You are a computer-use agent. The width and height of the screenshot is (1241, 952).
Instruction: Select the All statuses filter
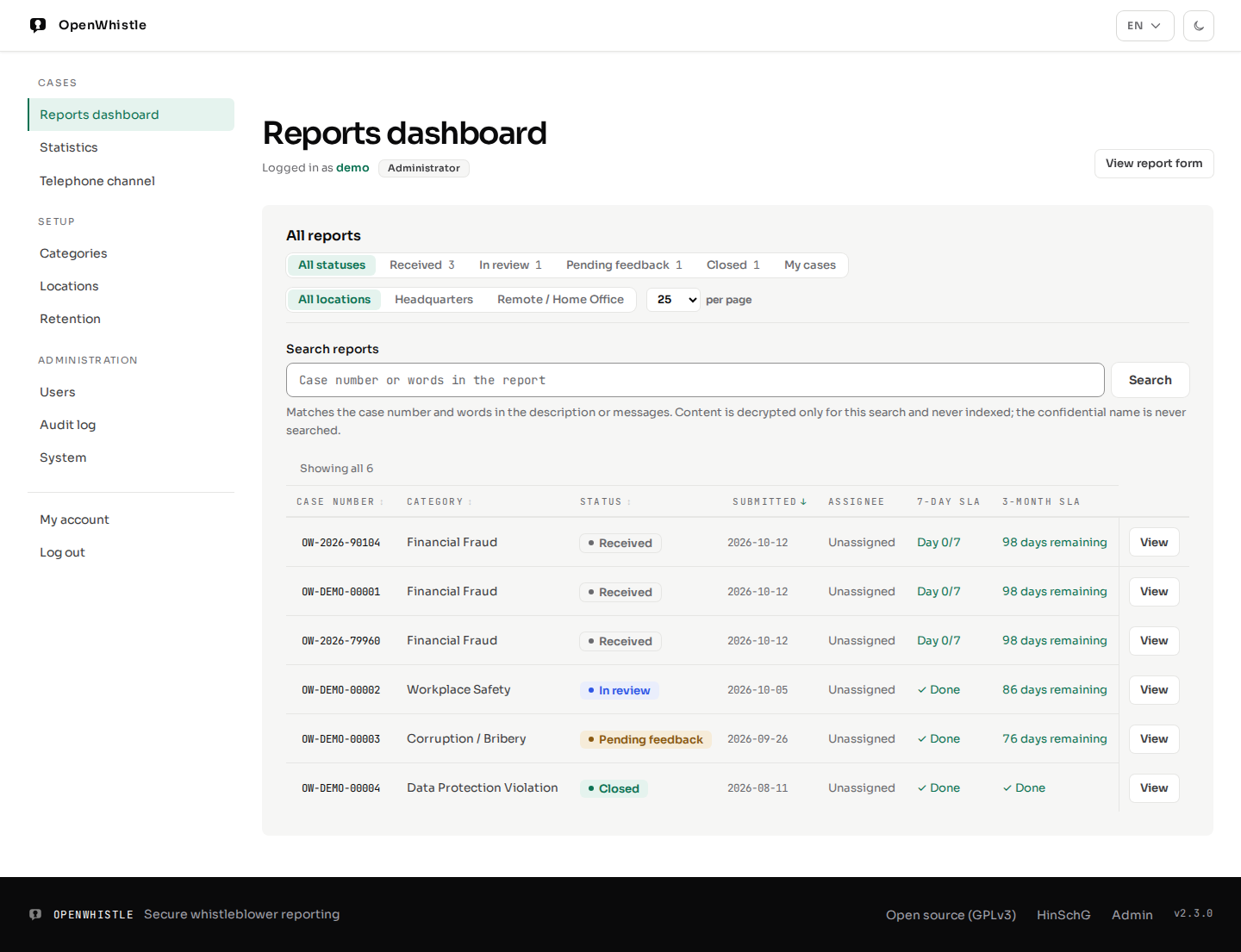pyautogui.click(x=332, y=264)
